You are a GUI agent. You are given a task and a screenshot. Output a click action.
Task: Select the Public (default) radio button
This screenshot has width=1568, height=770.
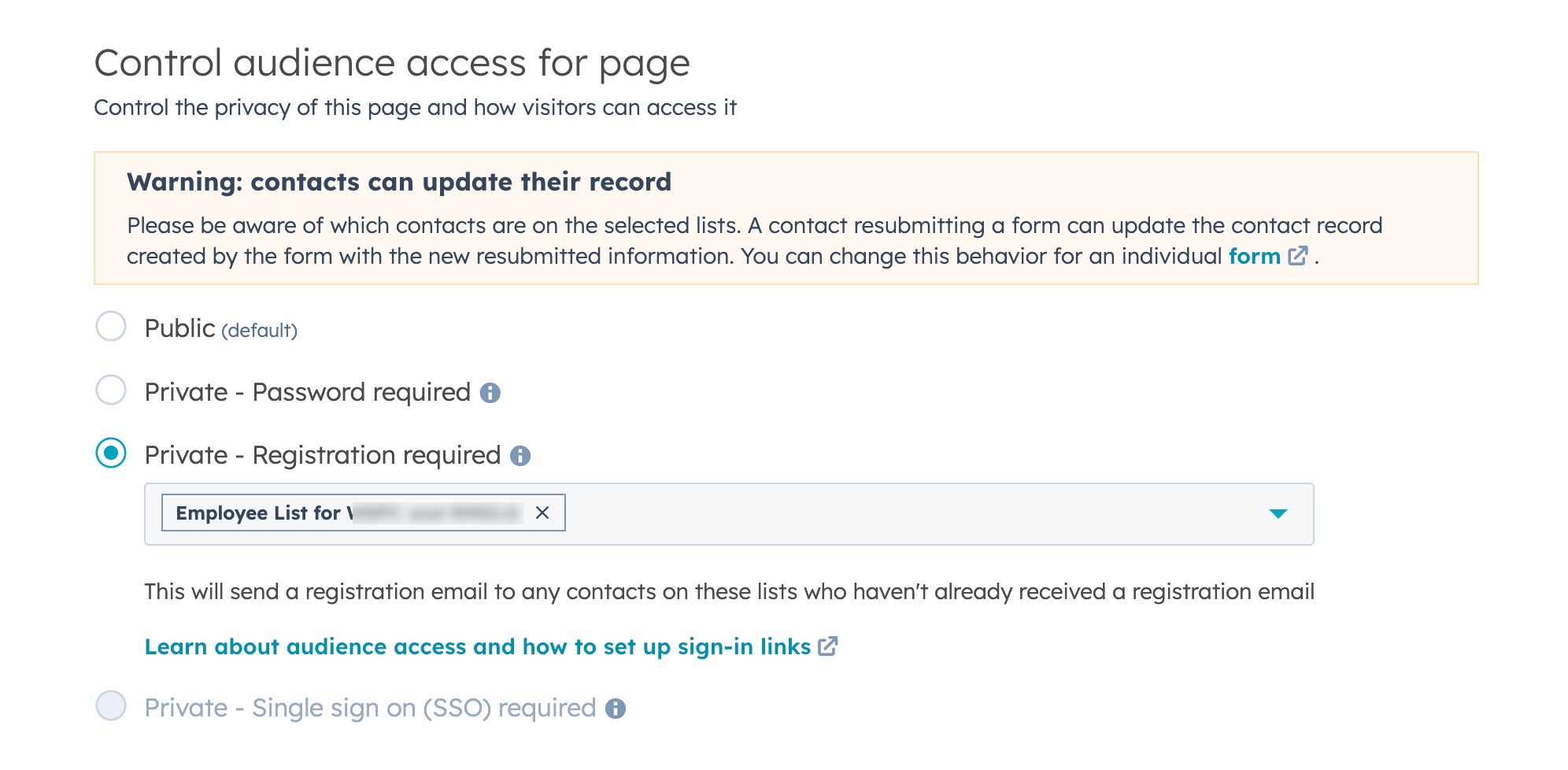pyautogui.click(x=111, y=327)
